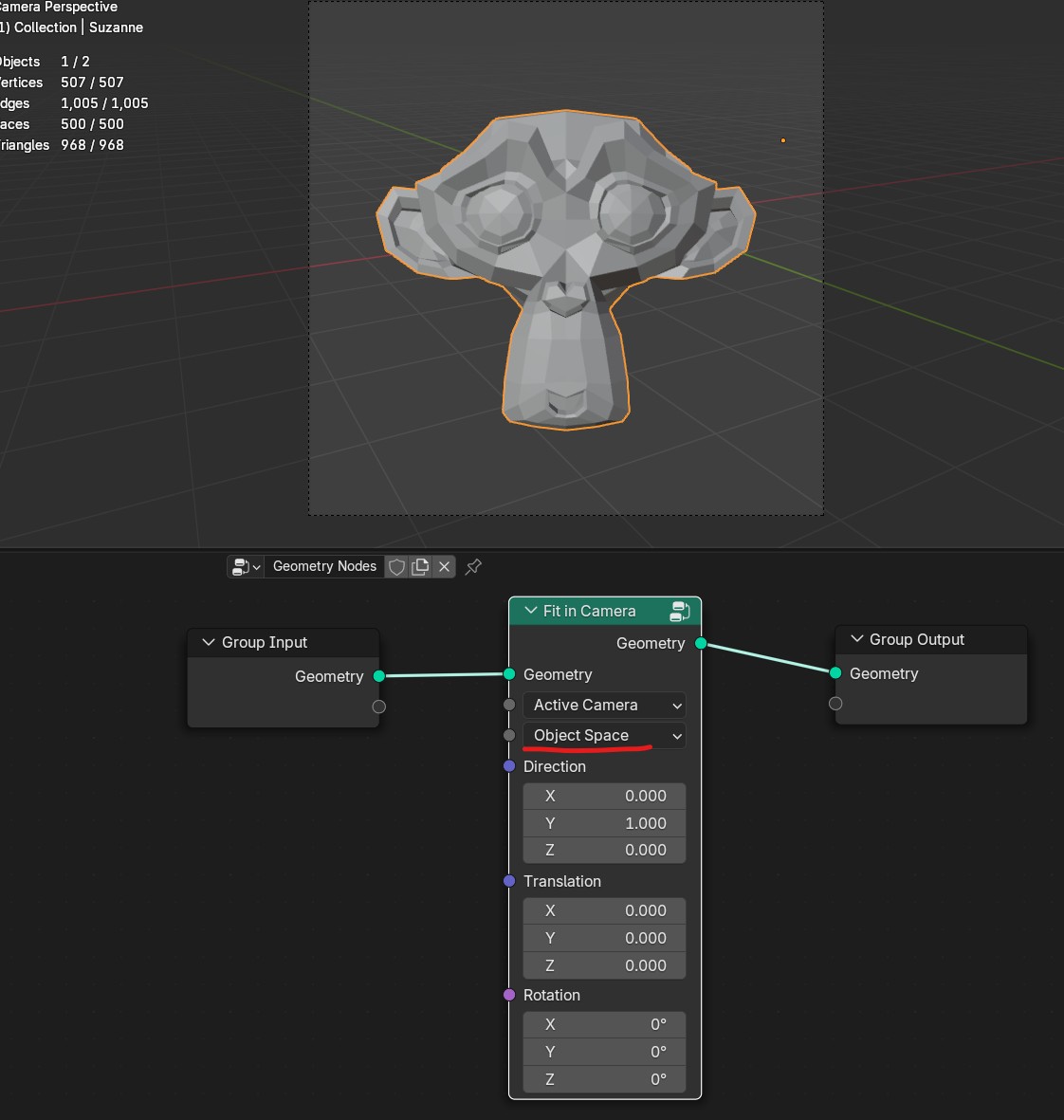Collapse the Group Output node

coord(857,638)
